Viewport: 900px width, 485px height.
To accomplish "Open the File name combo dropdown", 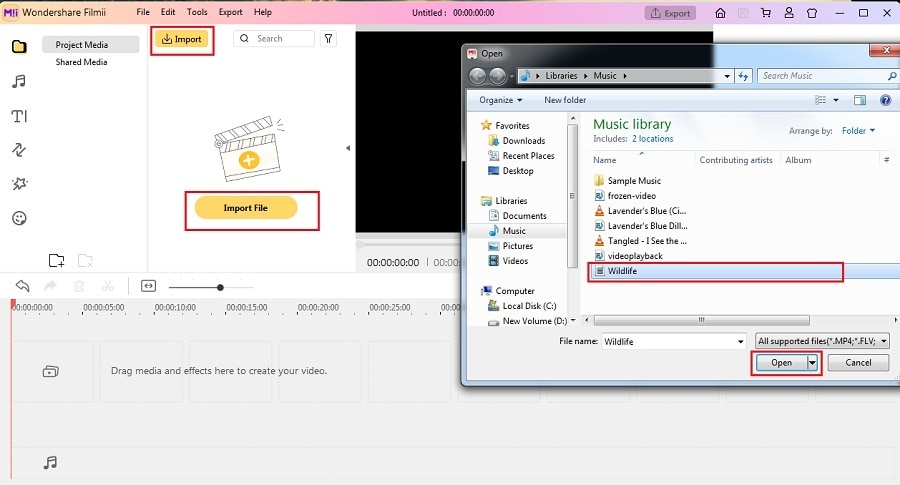I will tap(740, 342).
